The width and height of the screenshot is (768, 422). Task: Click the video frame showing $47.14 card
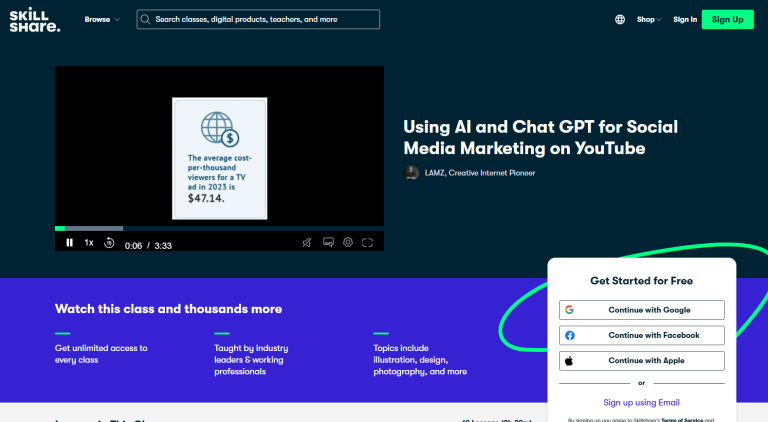(219, 158)
